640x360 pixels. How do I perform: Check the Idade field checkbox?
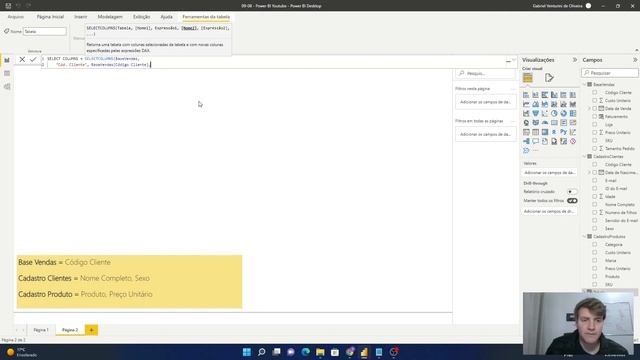(595, 197)
